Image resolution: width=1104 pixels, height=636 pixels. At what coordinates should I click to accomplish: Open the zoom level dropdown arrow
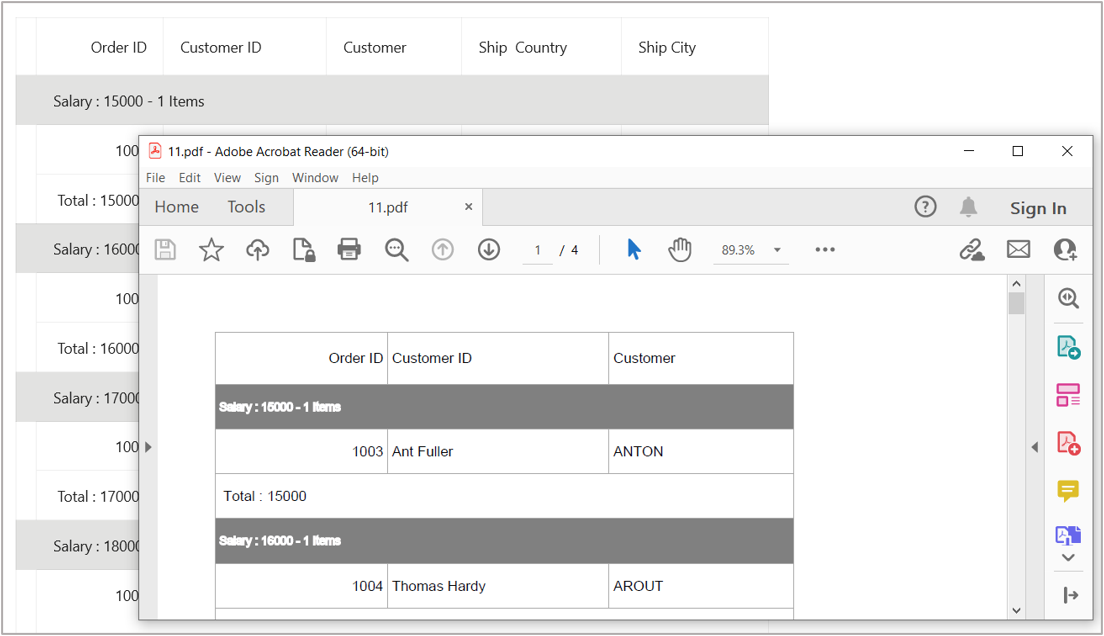(777, 250)
